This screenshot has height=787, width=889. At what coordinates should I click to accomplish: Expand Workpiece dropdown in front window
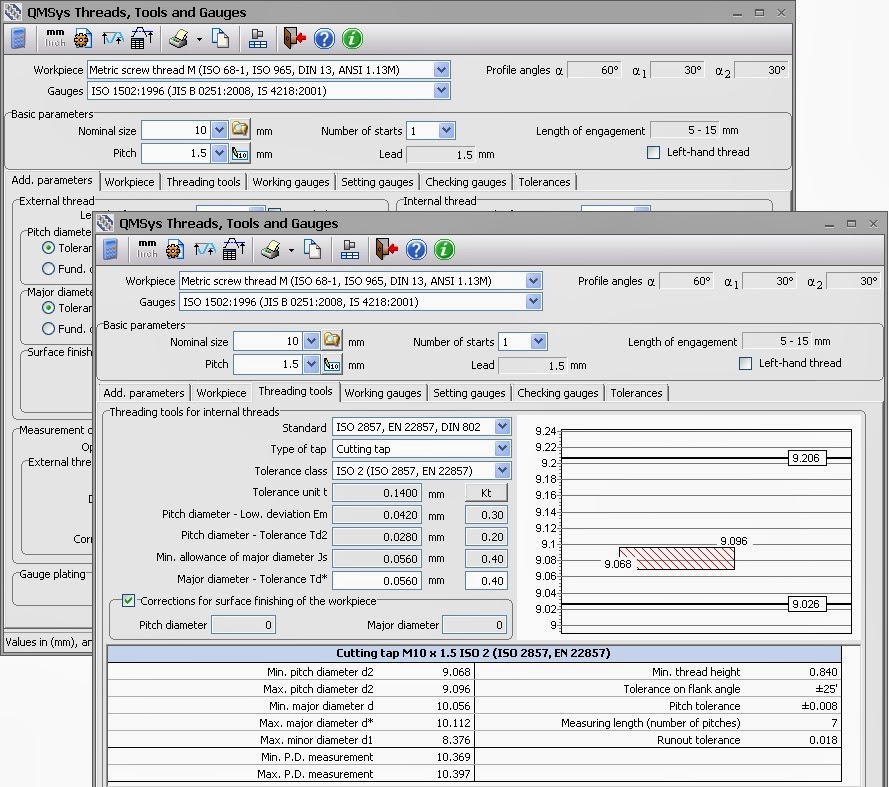[533, 281]
